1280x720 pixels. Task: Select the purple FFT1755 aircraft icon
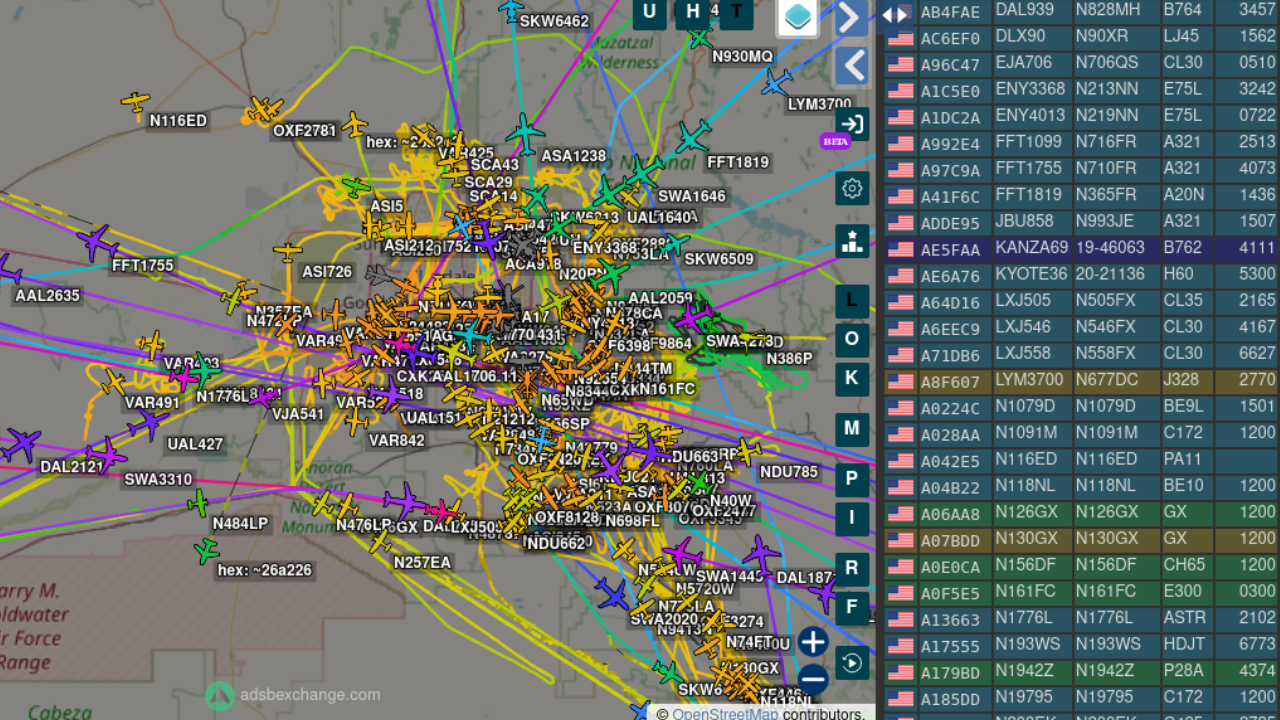97,242
